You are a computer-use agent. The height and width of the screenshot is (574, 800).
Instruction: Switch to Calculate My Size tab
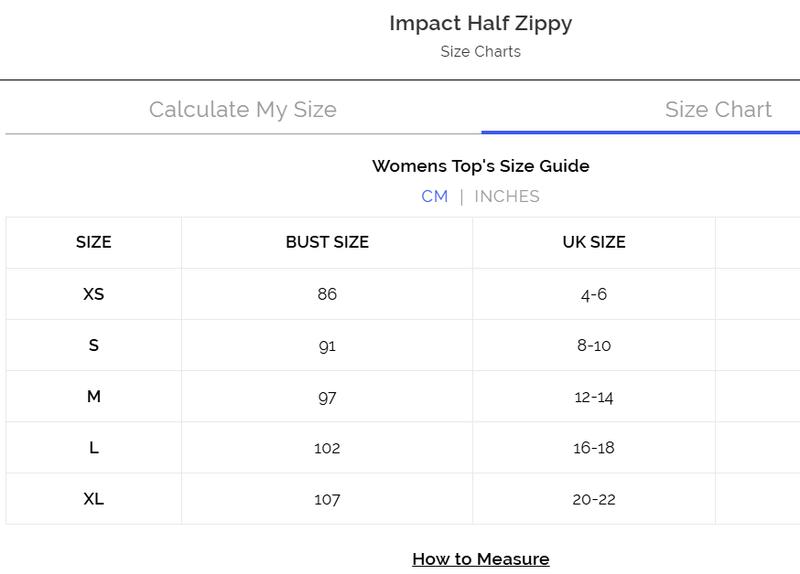pyautogui.click(x=242, y=109)
